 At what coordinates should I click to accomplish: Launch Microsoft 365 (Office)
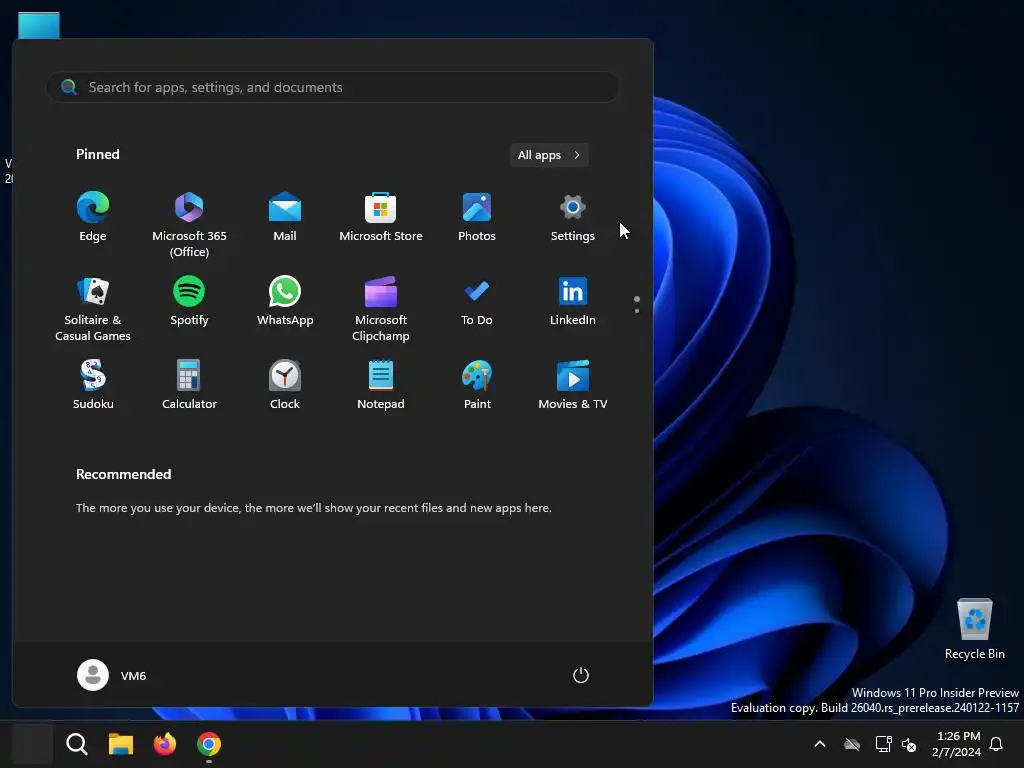point(189,225)
